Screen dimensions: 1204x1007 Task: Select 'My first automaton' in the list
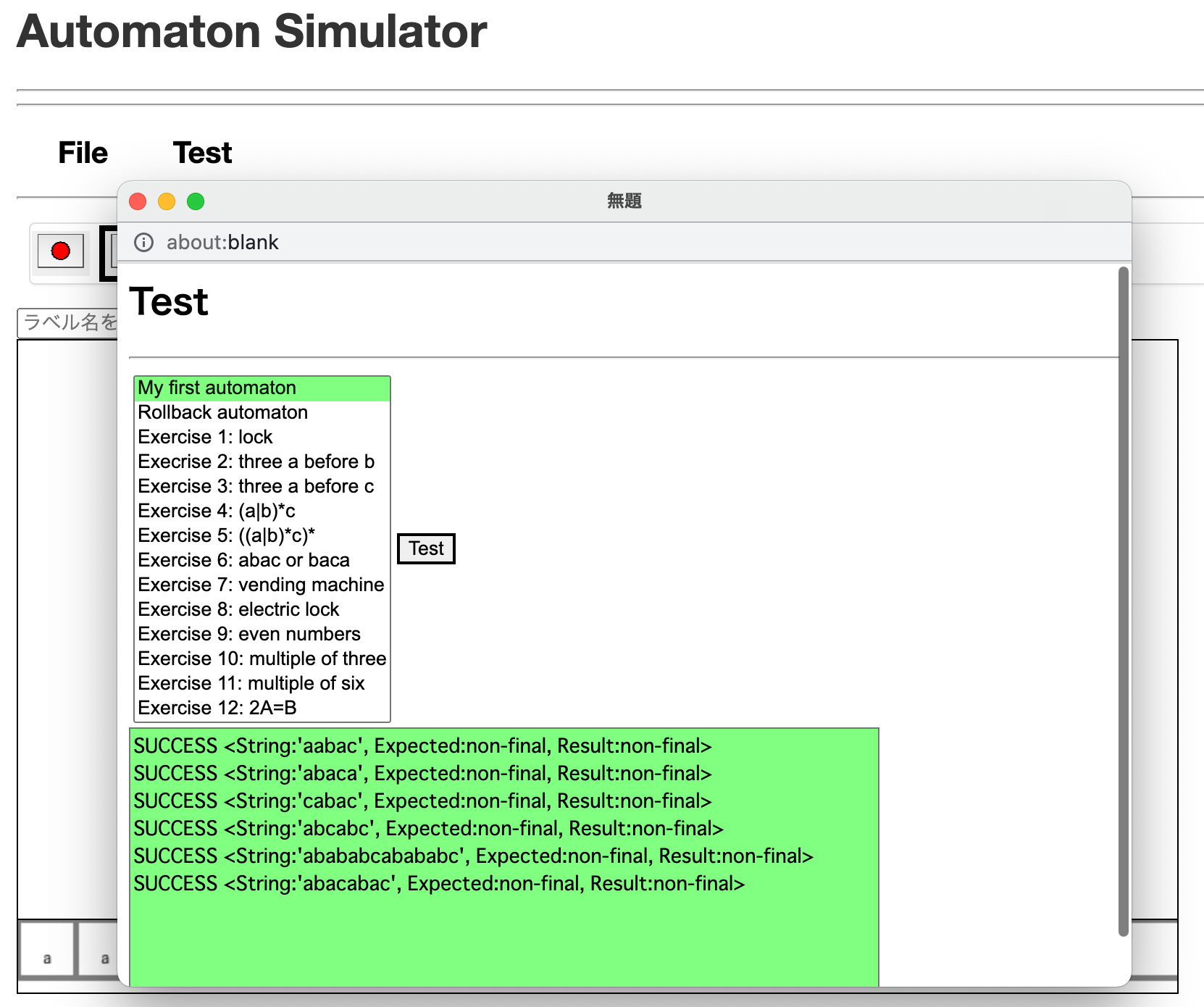[x=262, y=388]
